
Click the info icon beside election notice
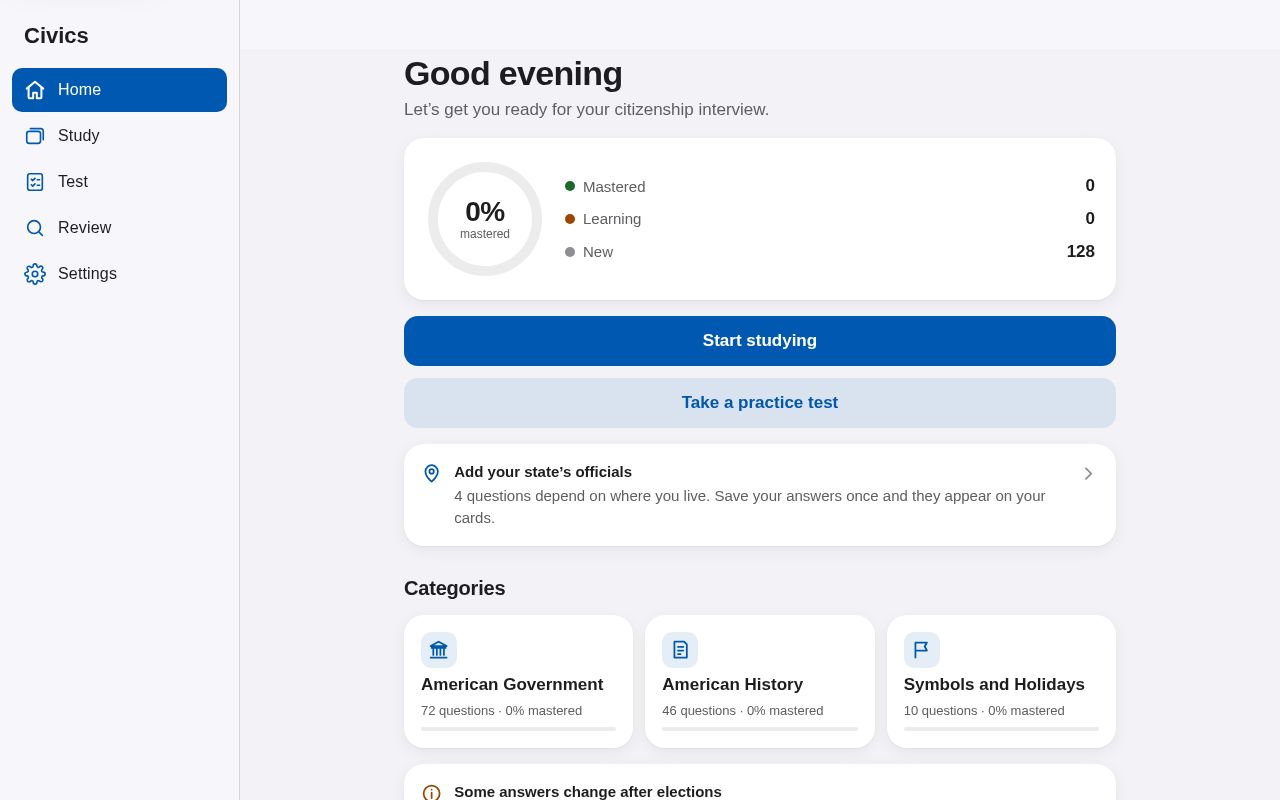(431, 792)
